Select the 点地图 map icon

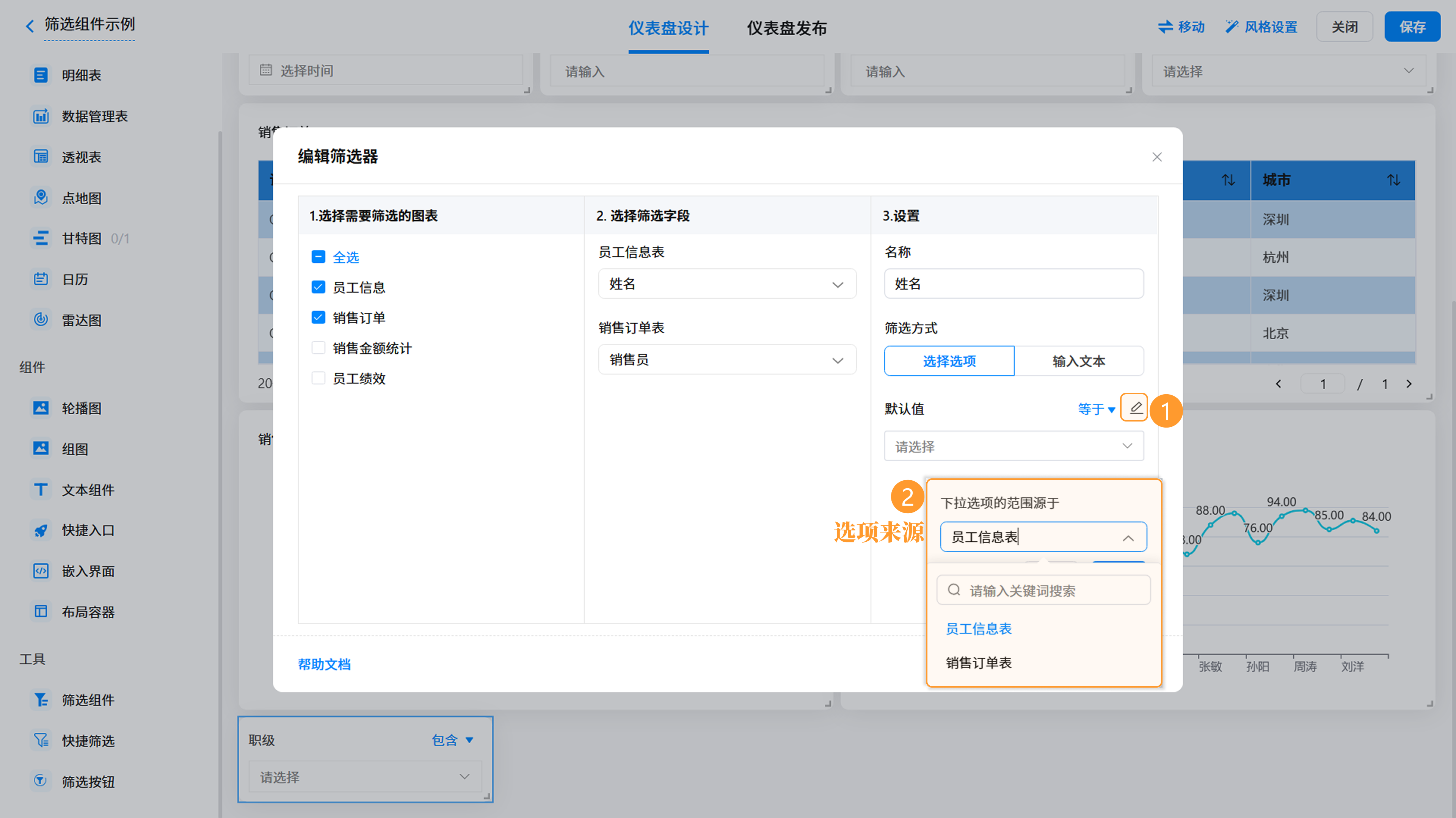(x=41, y=198)
